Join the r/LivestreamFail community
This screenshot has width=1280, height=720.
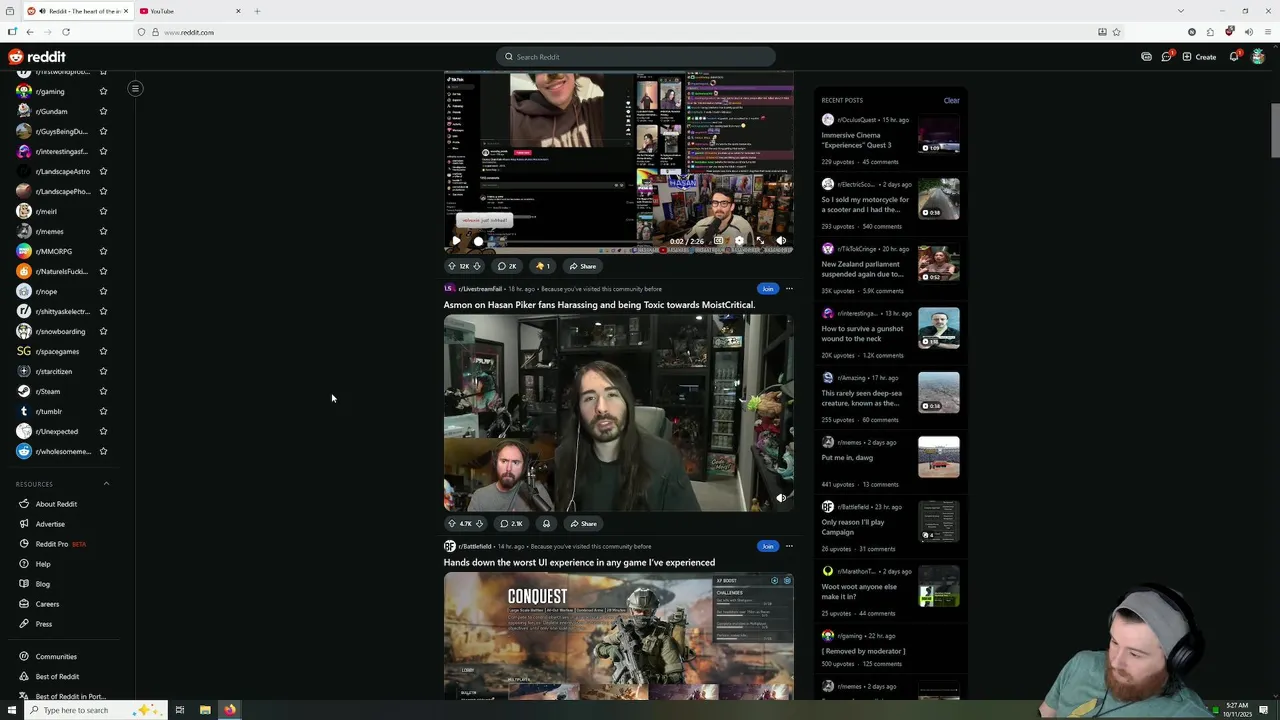tap(767, 289)
